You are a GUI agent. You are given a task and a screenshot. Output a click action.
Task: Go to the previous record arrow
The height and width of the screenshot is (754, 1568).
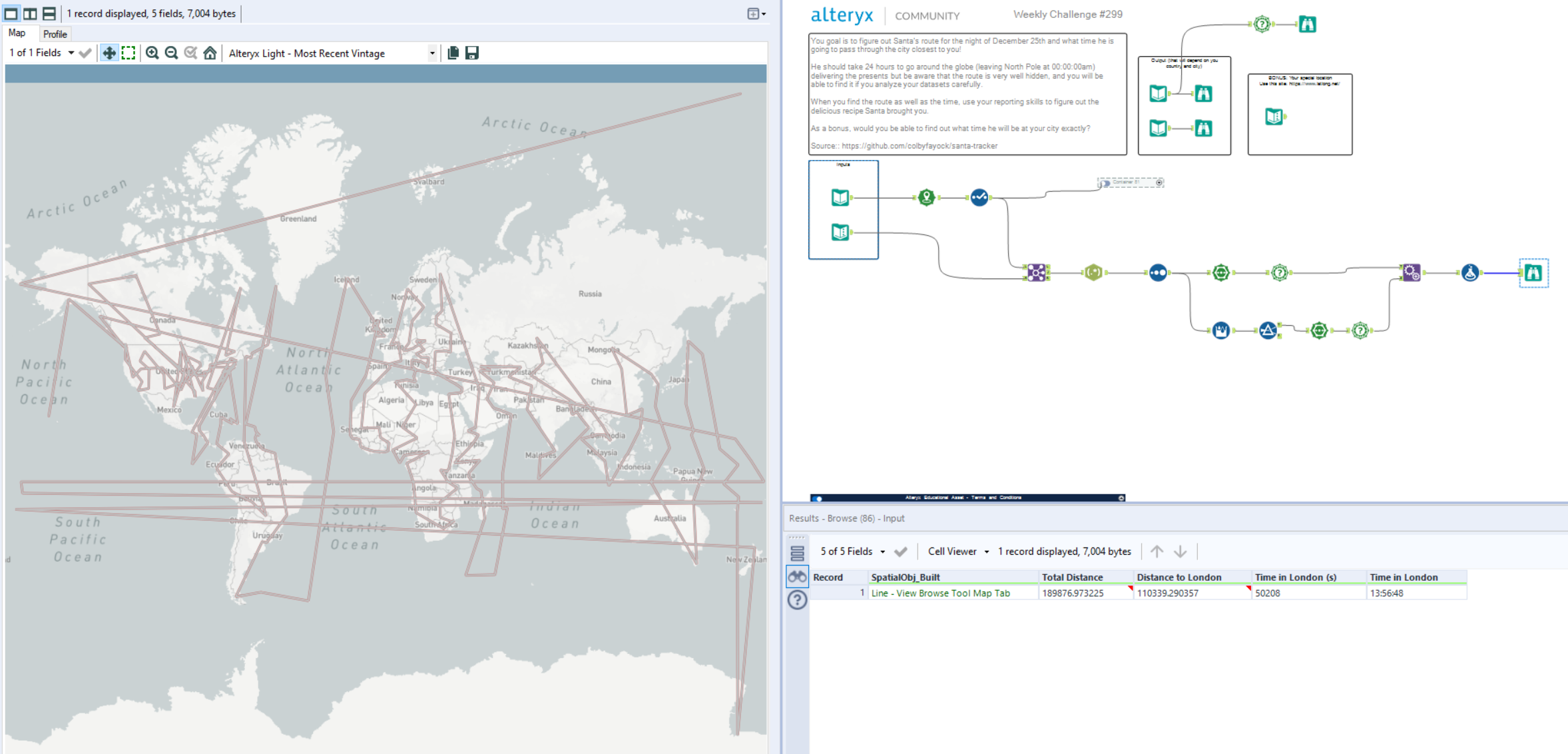(1157, 552)
